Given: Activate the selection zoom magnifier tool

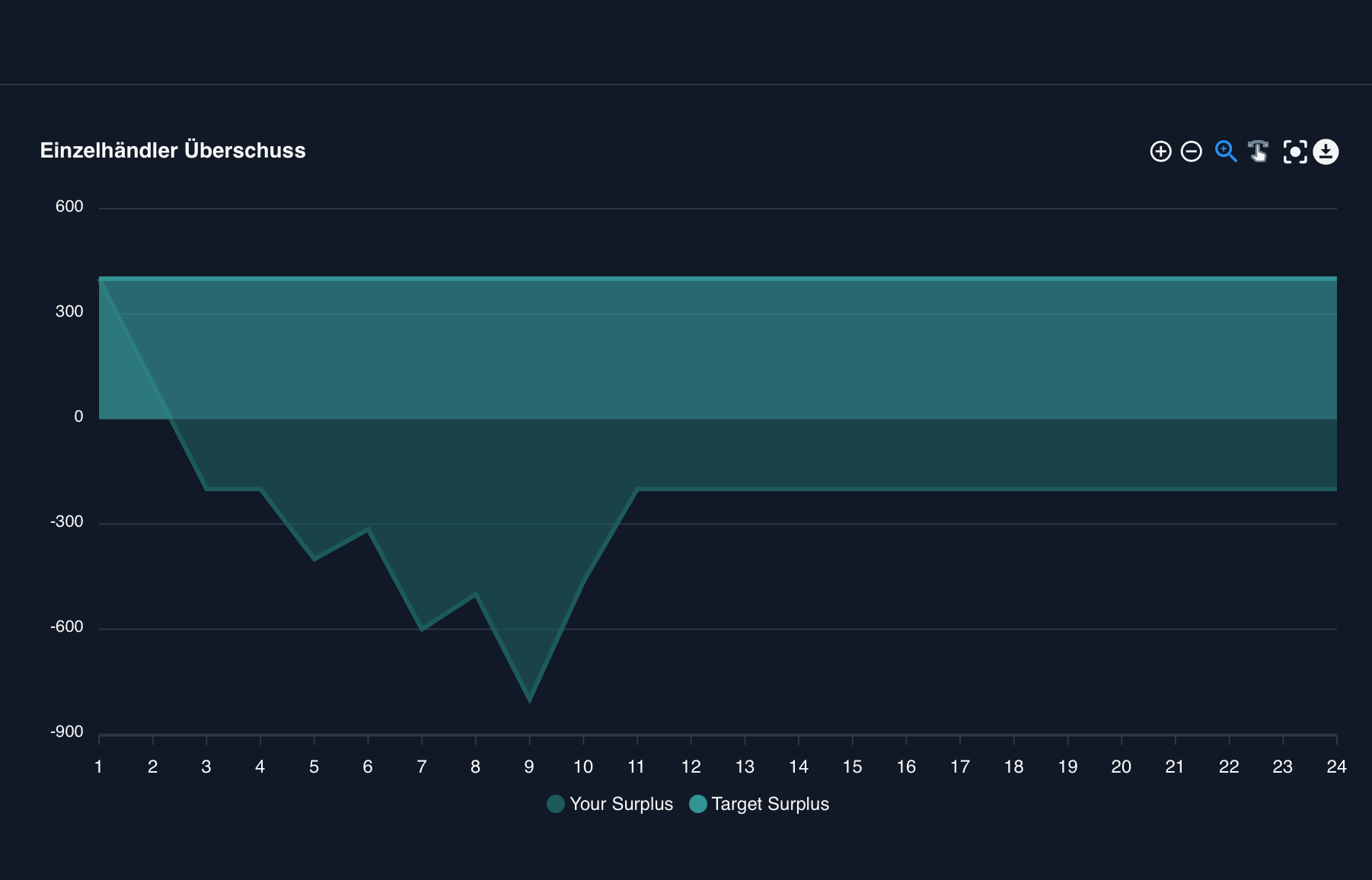Looking at the screenshot, I should pos(1226,151).
